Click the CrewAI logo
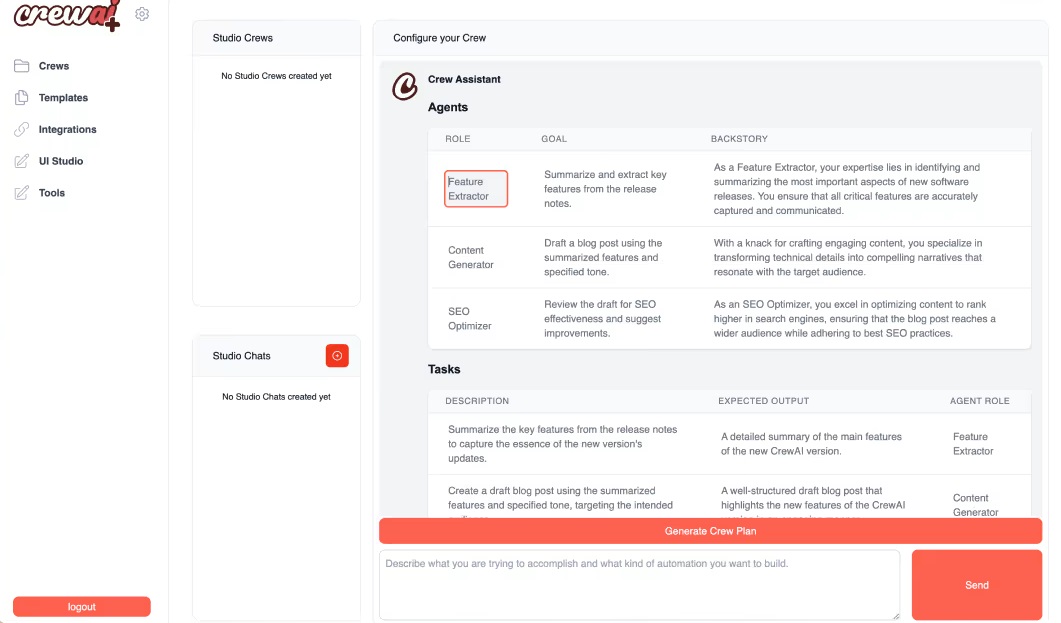 (x=66, y=16)
